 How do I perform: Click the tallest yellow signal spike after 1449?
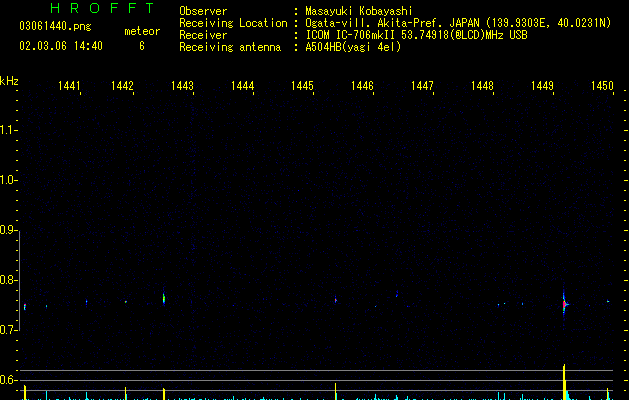(x=564, y=382)
